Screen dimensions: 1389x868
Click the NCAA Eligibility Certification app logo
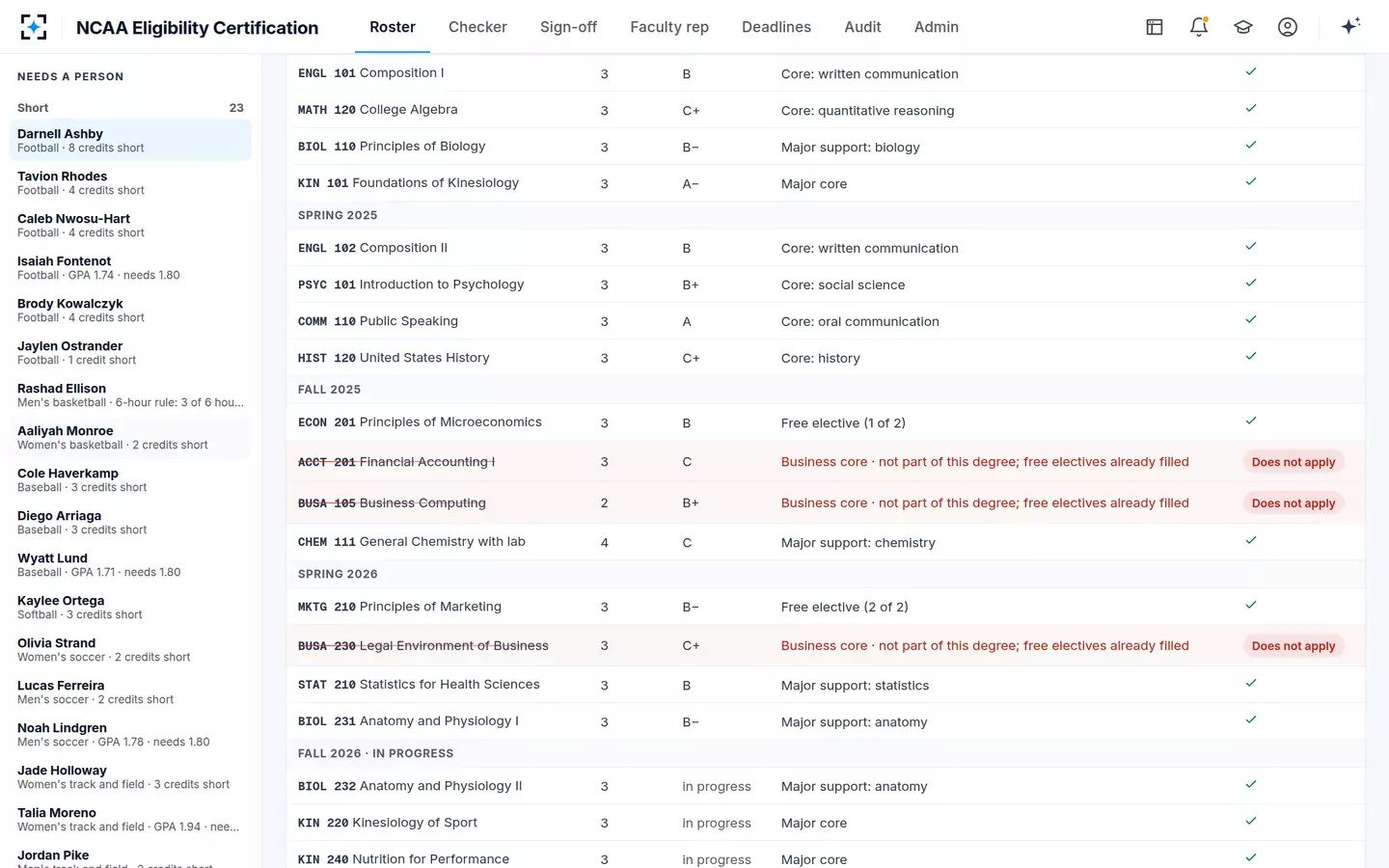[x=34, y=27]
